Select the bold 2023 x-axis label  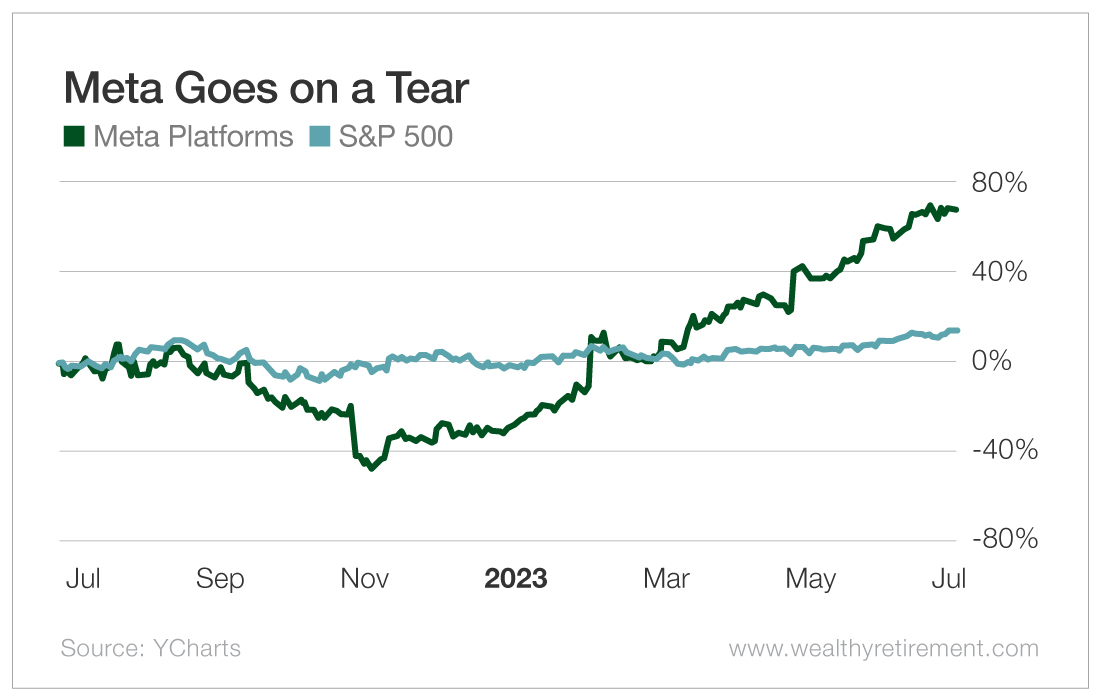515,579
